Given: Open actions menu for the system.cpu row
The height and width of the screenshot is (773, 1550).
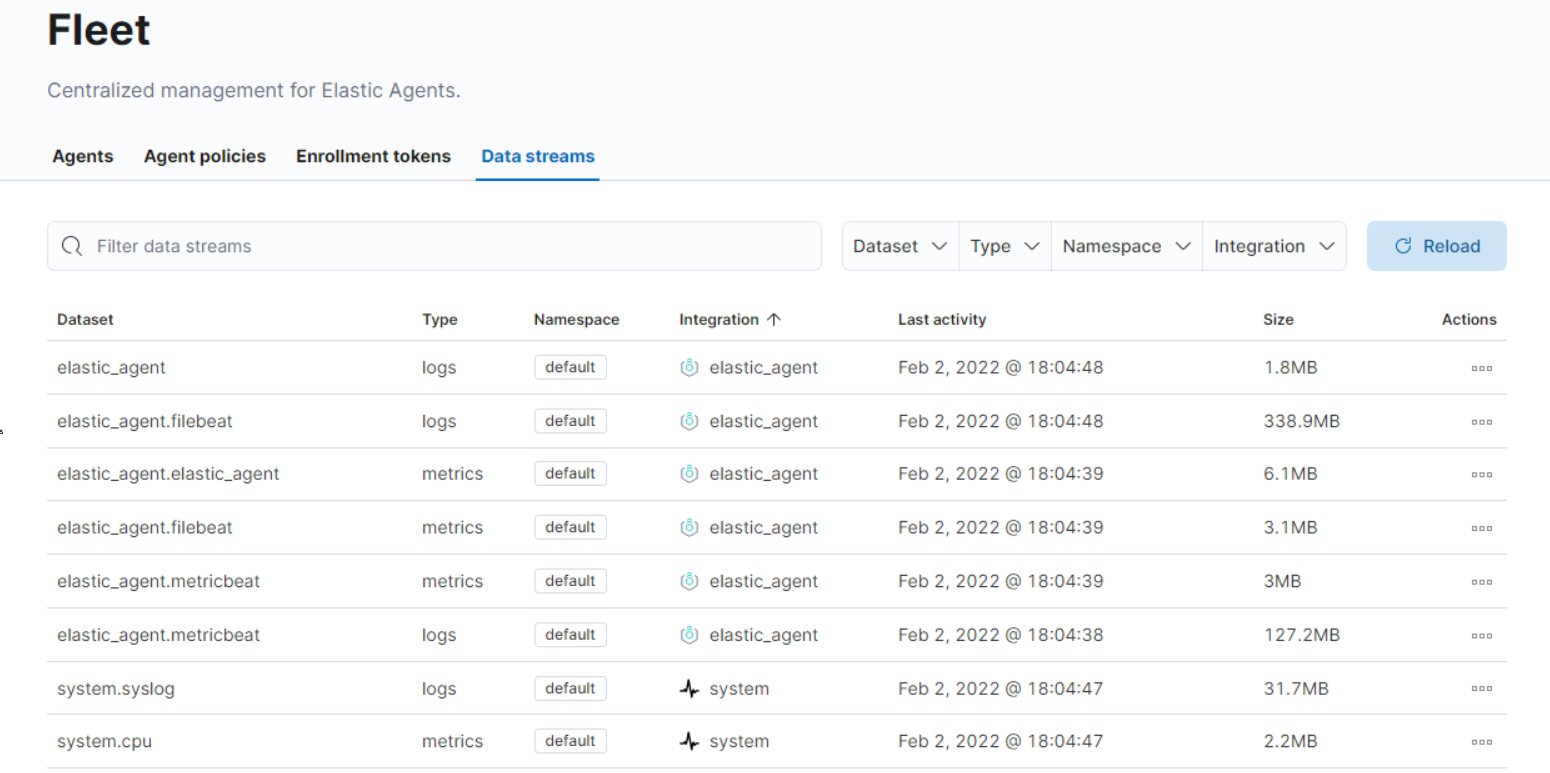Looking at the screenshot, I should [1481, 742].
